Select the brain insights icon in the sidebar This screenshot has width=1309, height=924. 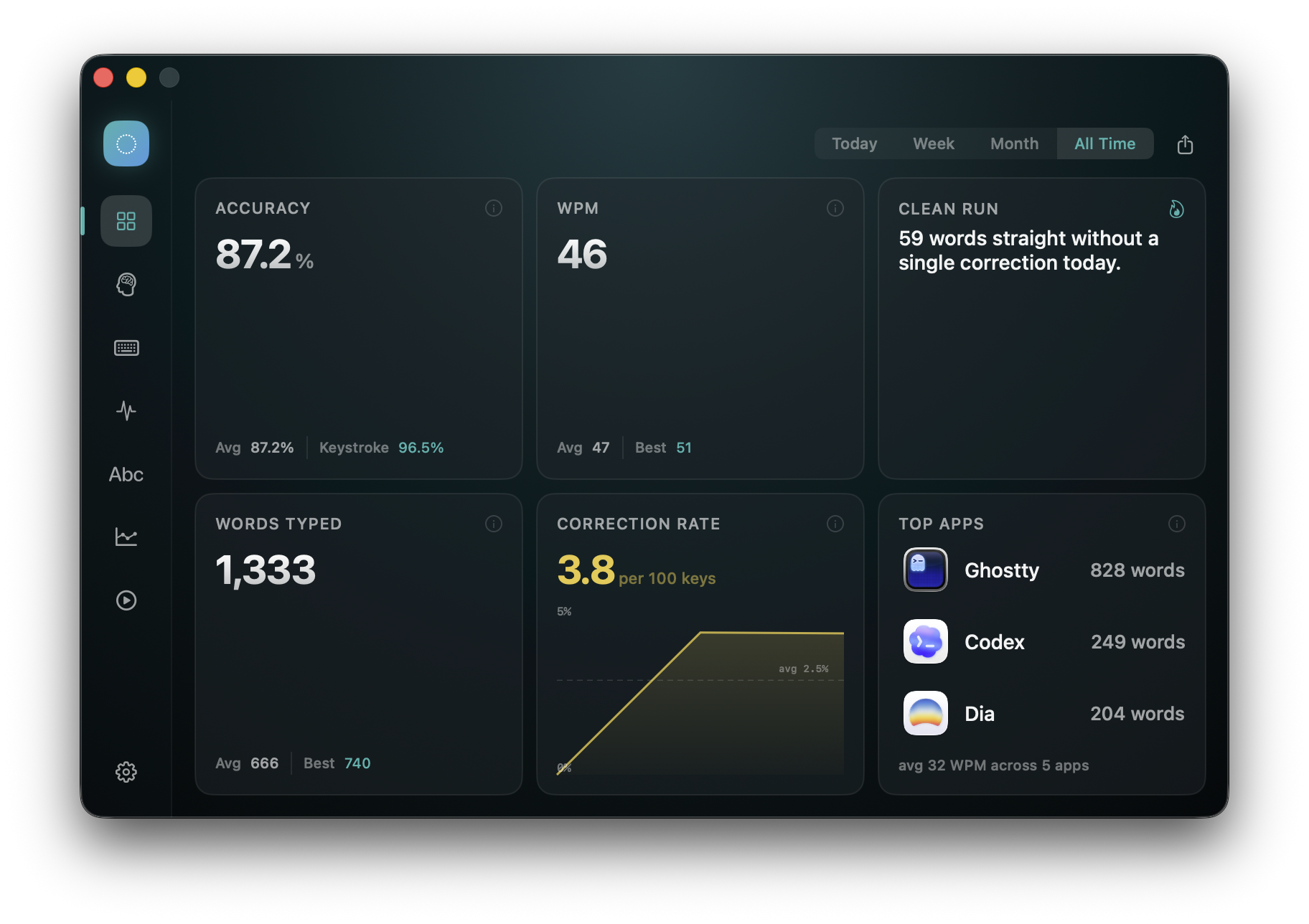[x=126, y=284]
